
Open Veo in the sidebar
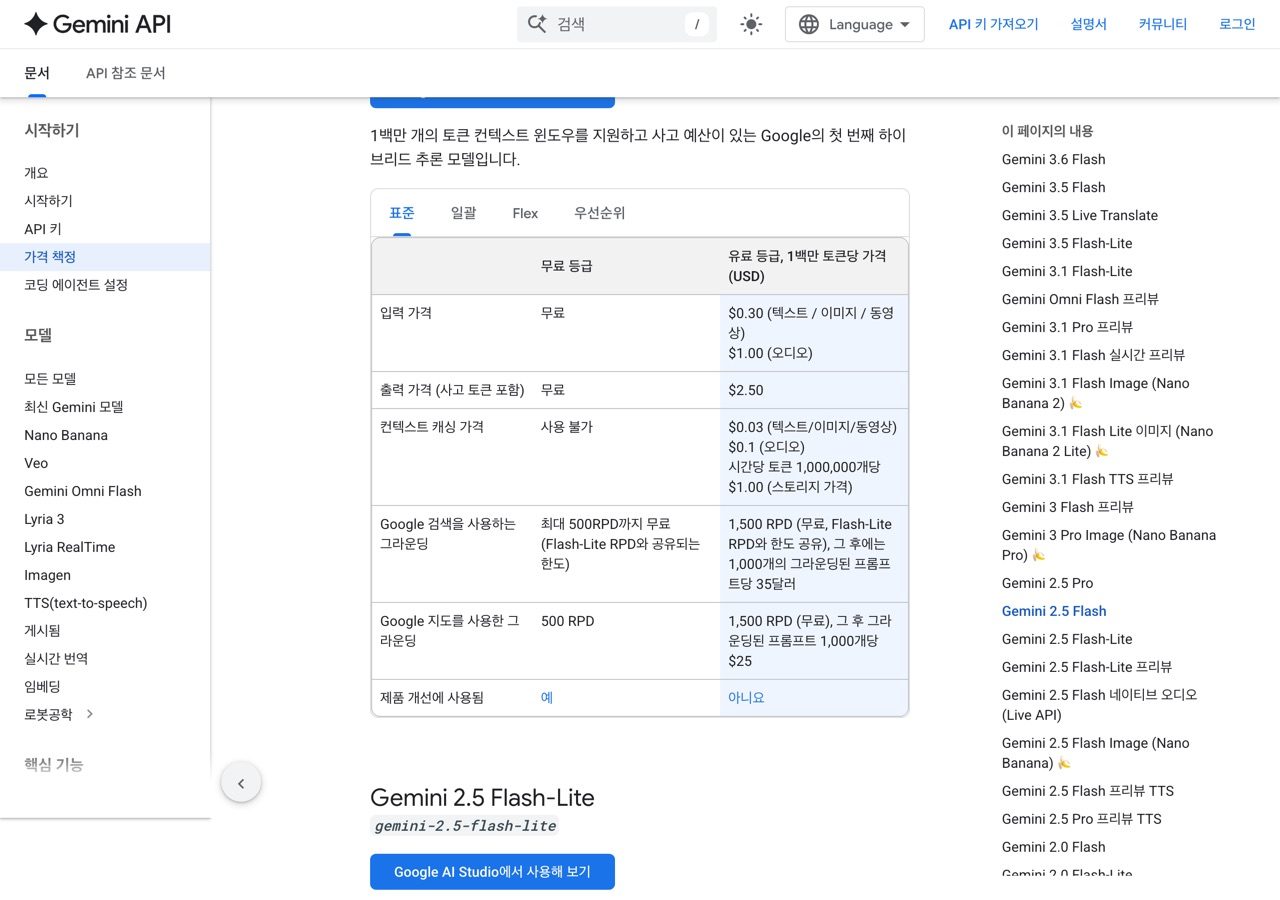pyautogui.click(x=36, y=463)
